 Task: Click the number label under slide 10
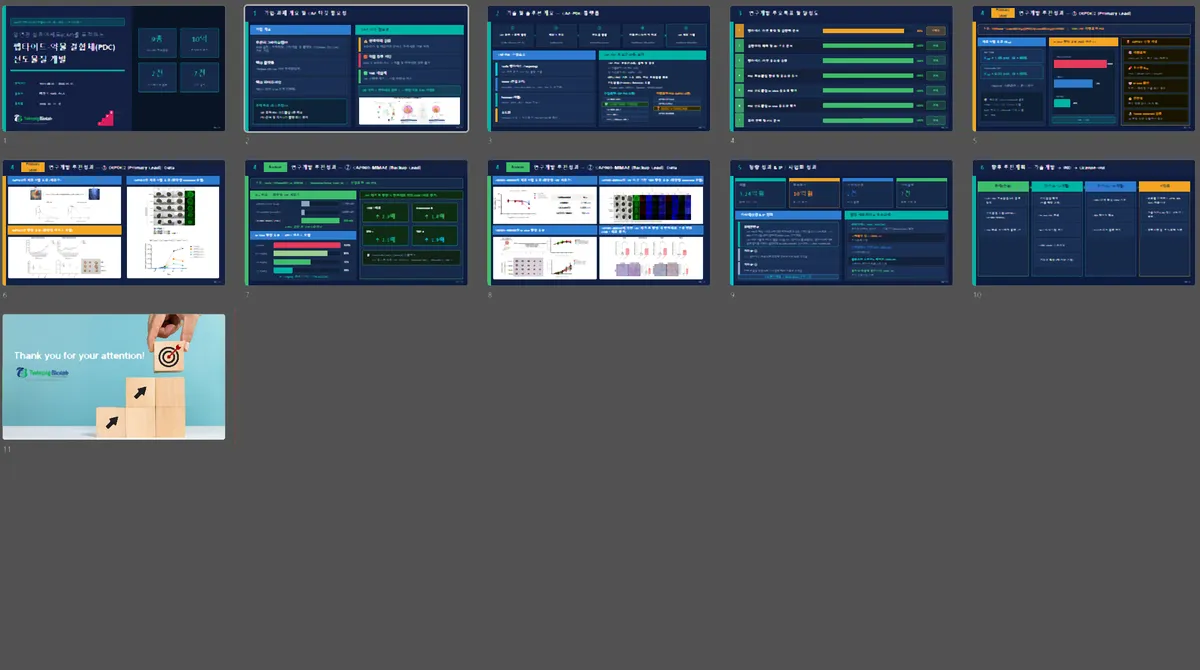(x=978, y=294)
